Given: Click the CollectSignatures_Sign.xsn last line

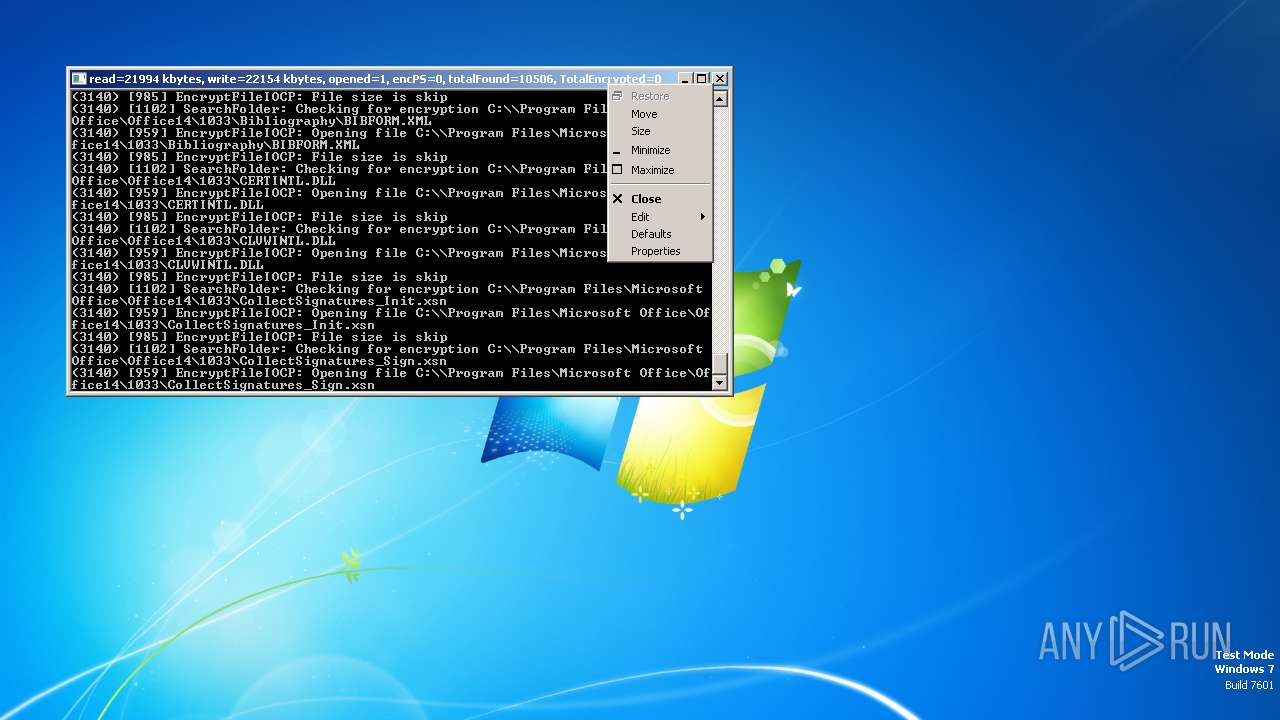Looking at the screenshot, I should pyautogui.click(x=223, y=385).
